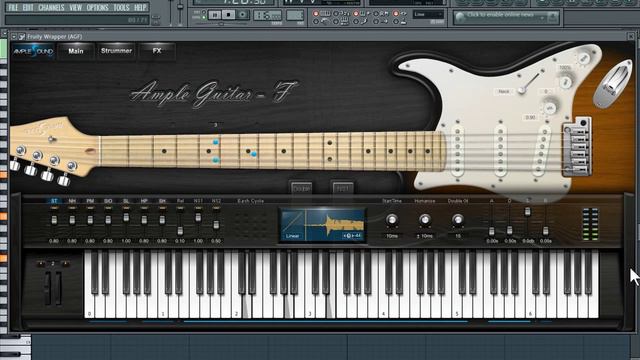Click the ± 10ms Humanize value
Screen dimensions: 640x360
click(425, 236)
